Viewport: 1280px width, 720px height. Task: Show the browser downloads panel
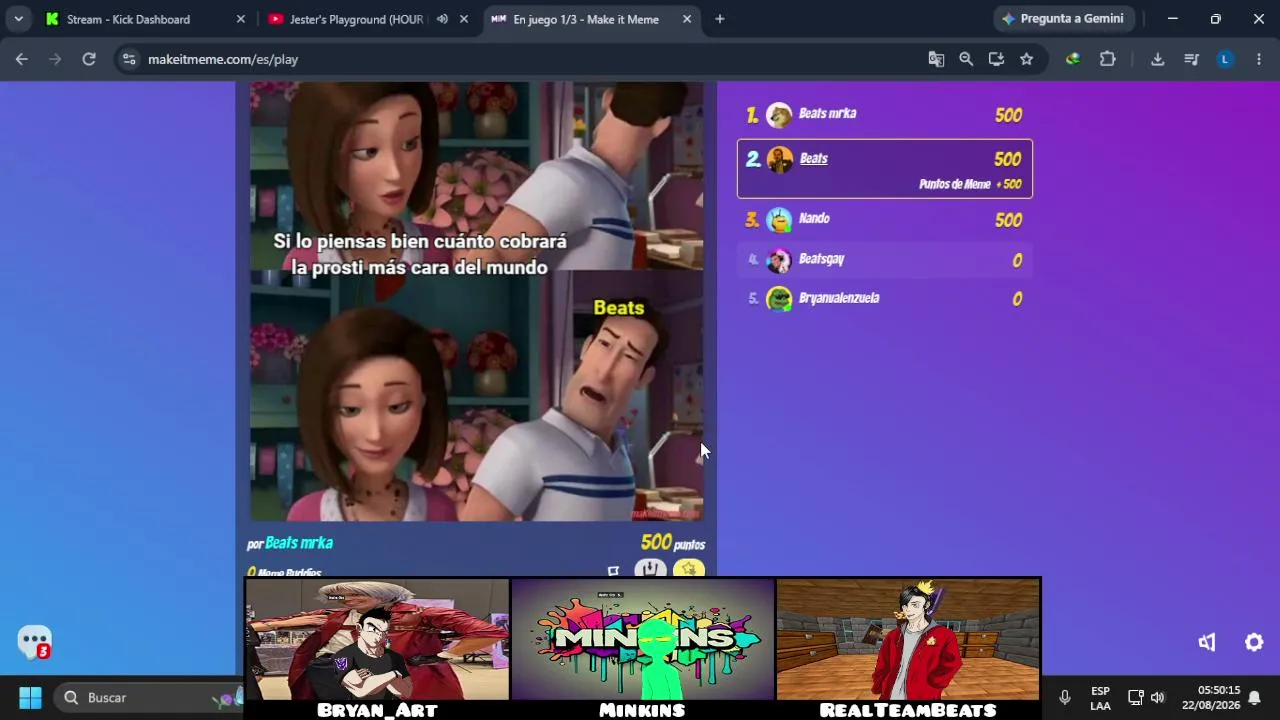1157,59
